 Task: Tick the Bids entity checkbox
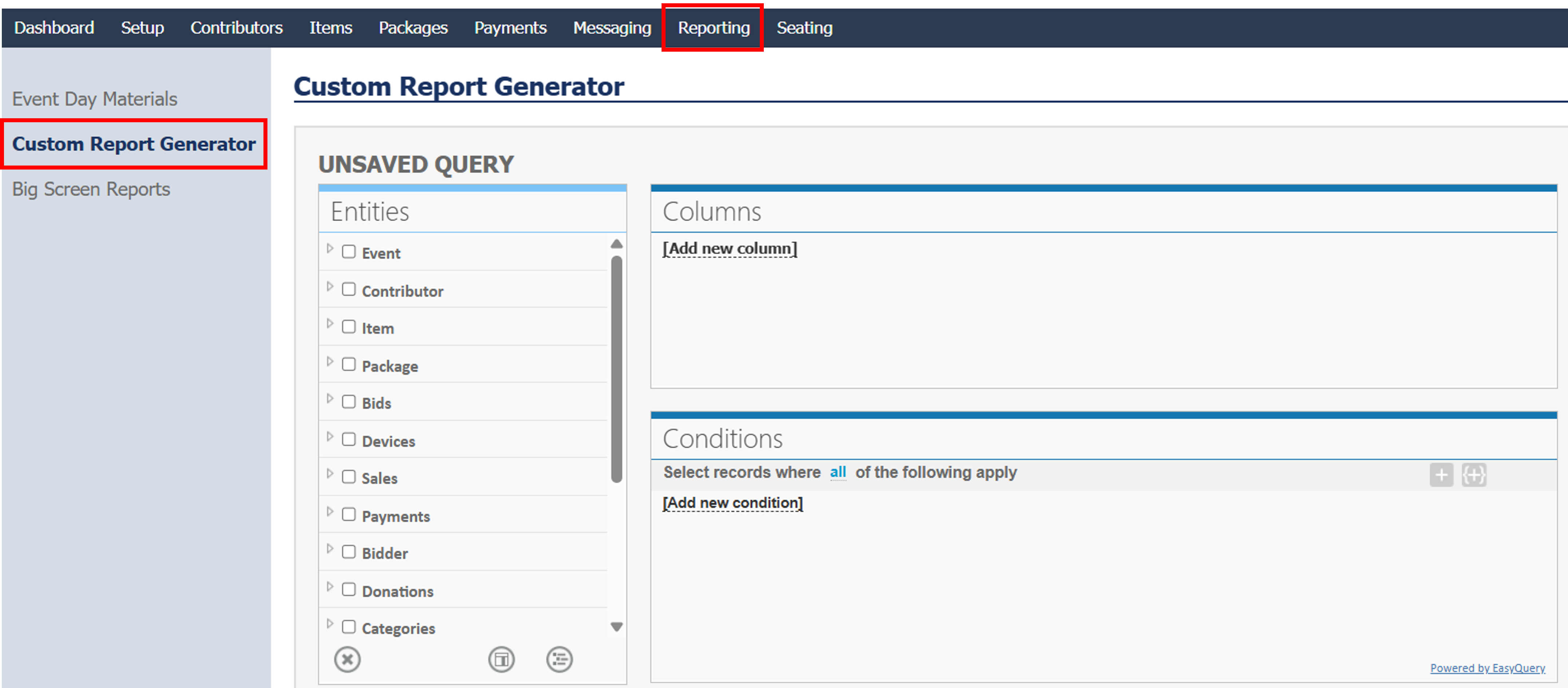348,402
